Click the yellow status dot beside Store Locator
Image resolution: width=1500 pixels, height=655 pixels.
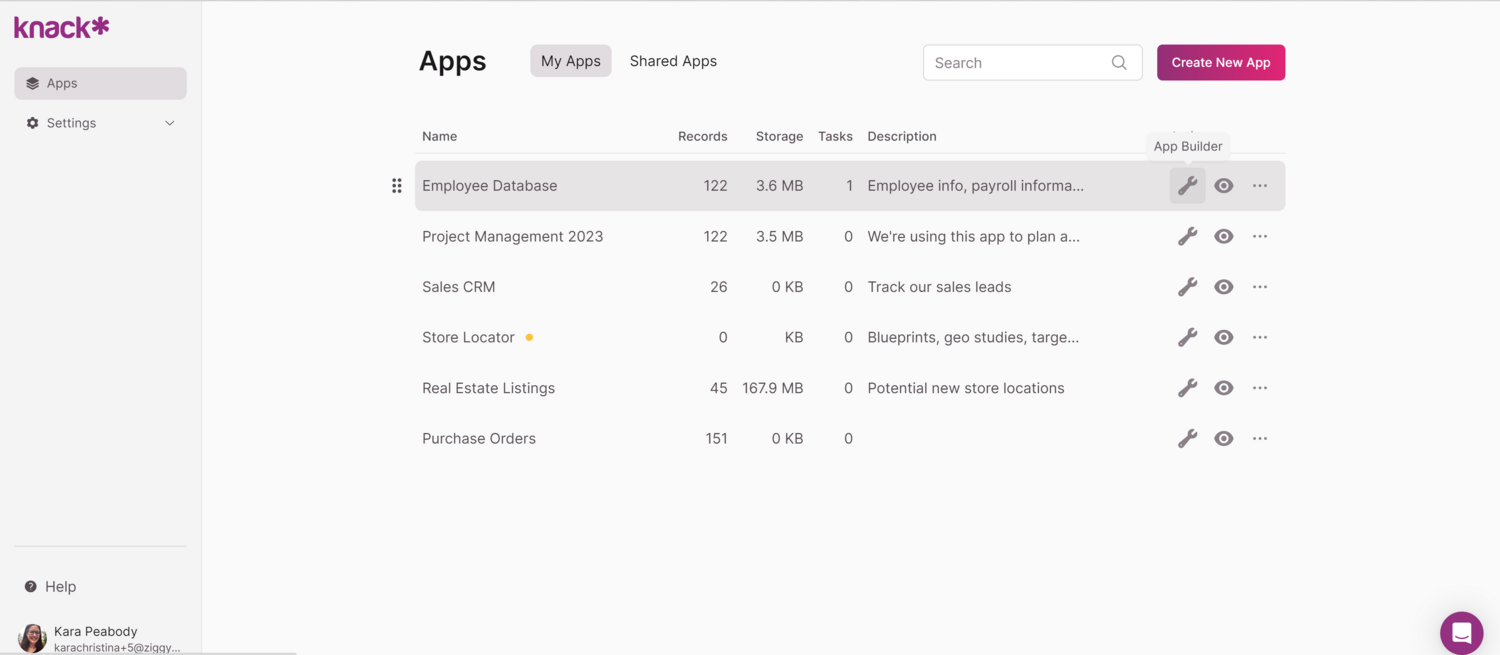(x=529, y=337)
